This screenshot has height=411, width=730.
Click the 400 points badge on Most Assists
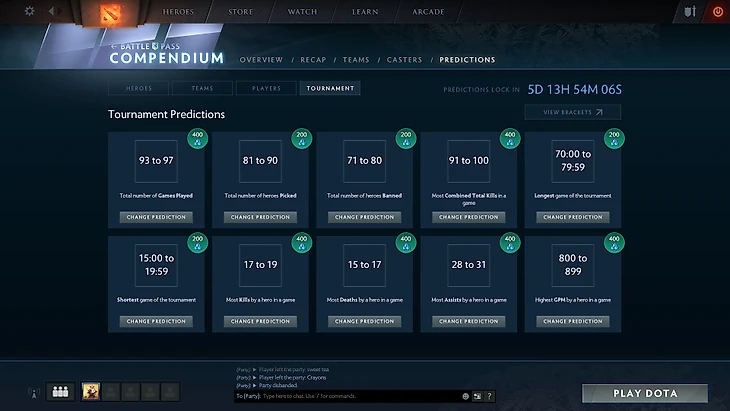tap(510, 243)
